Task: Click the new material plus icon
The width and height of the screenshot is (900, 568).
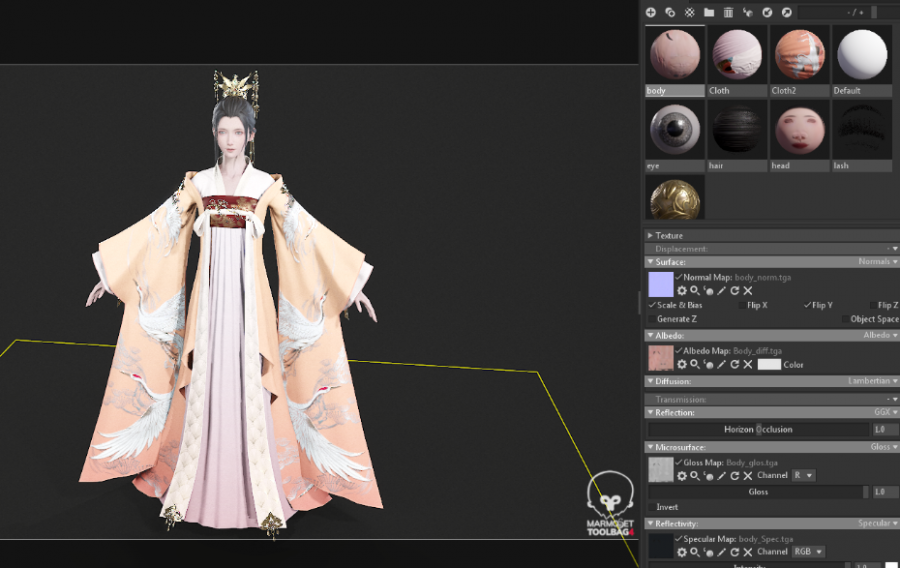Action: [x=650, y=12]
